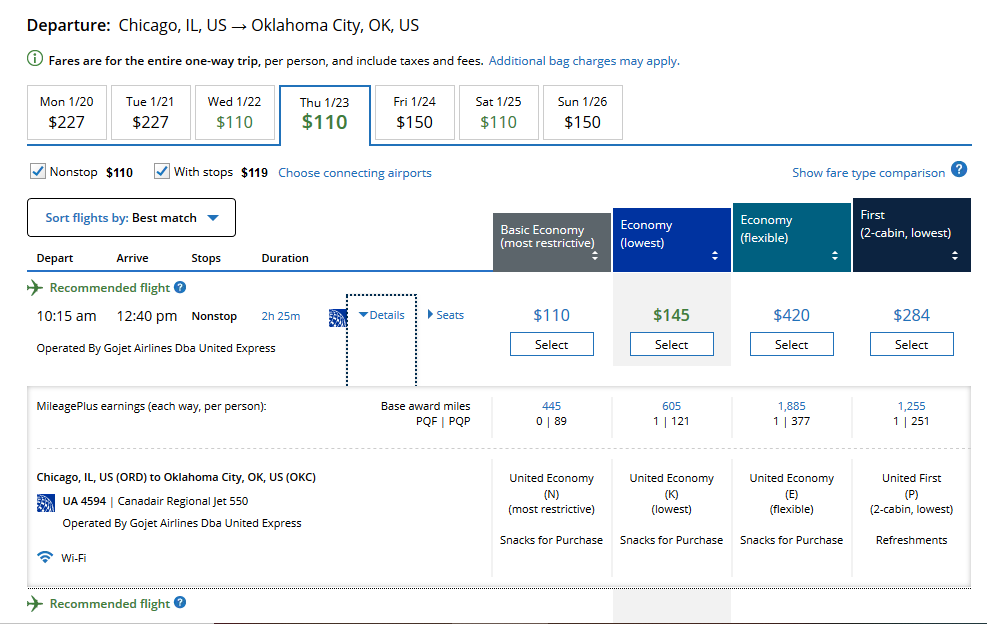987x624 pixels.
Task: Click the Stops column heading
Action: pos(206,258)
